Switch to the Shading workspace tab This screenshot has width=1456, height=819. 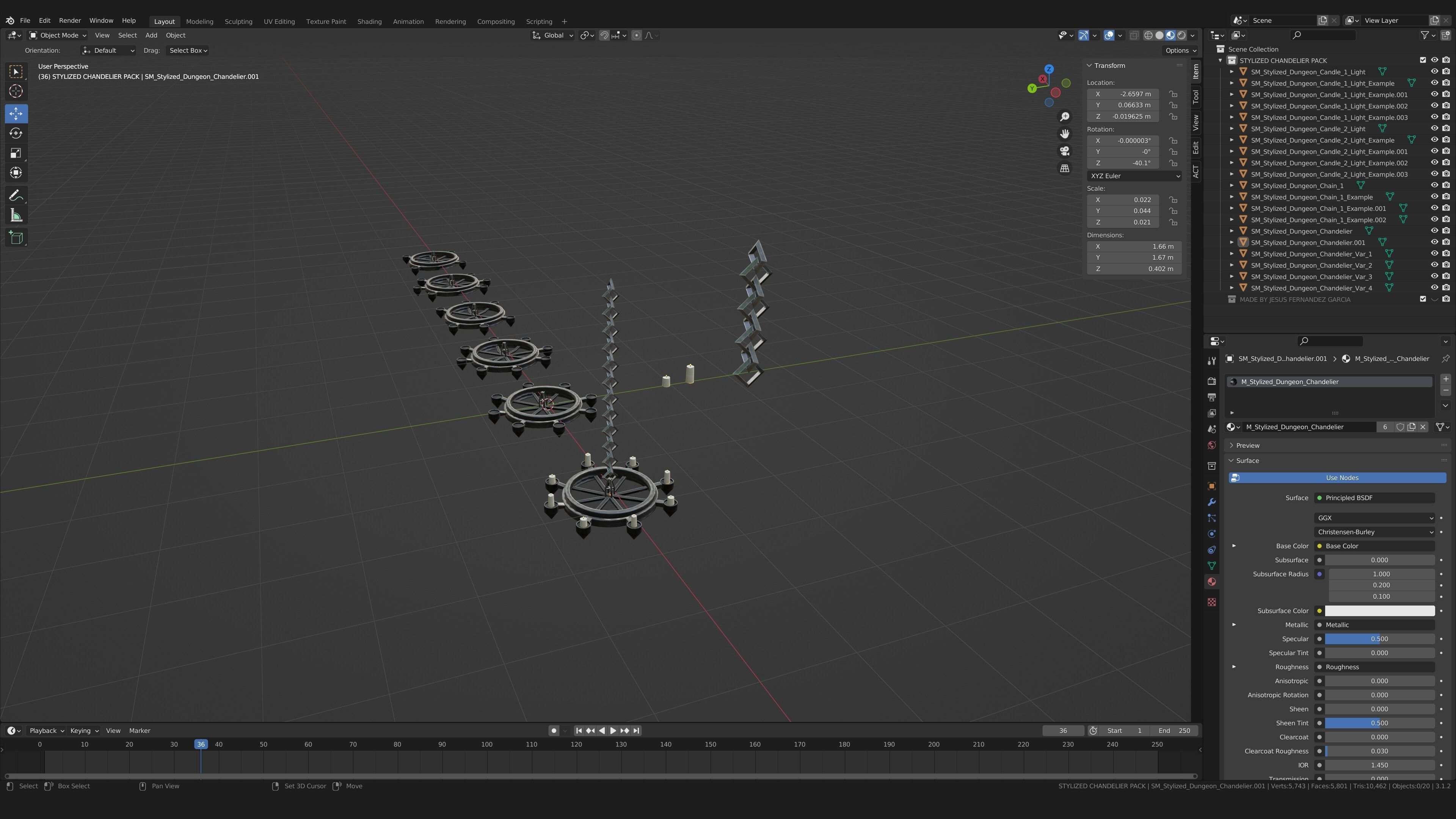coord(369,22)
